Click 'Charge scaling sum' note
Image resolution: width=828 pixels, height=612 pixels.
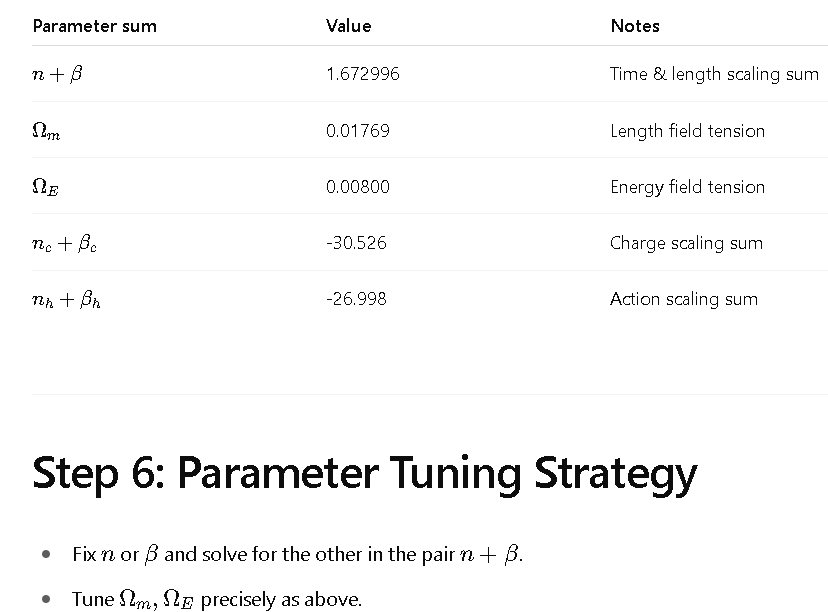pos(686,243)
